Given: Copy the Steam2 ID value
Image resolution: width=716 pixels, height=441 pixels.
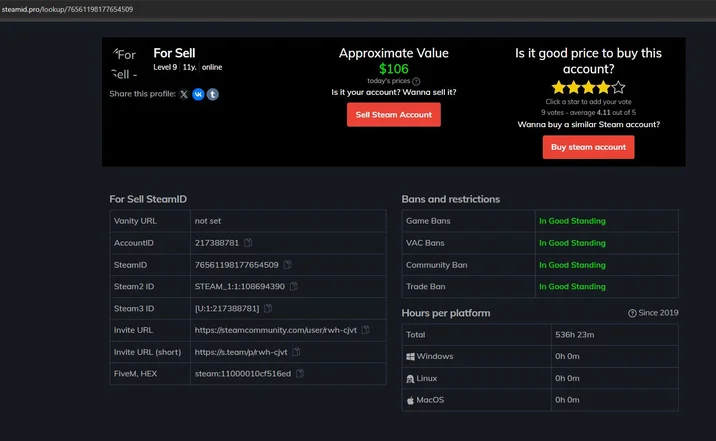Looking at the screenshot, I should tap(294, 286).
